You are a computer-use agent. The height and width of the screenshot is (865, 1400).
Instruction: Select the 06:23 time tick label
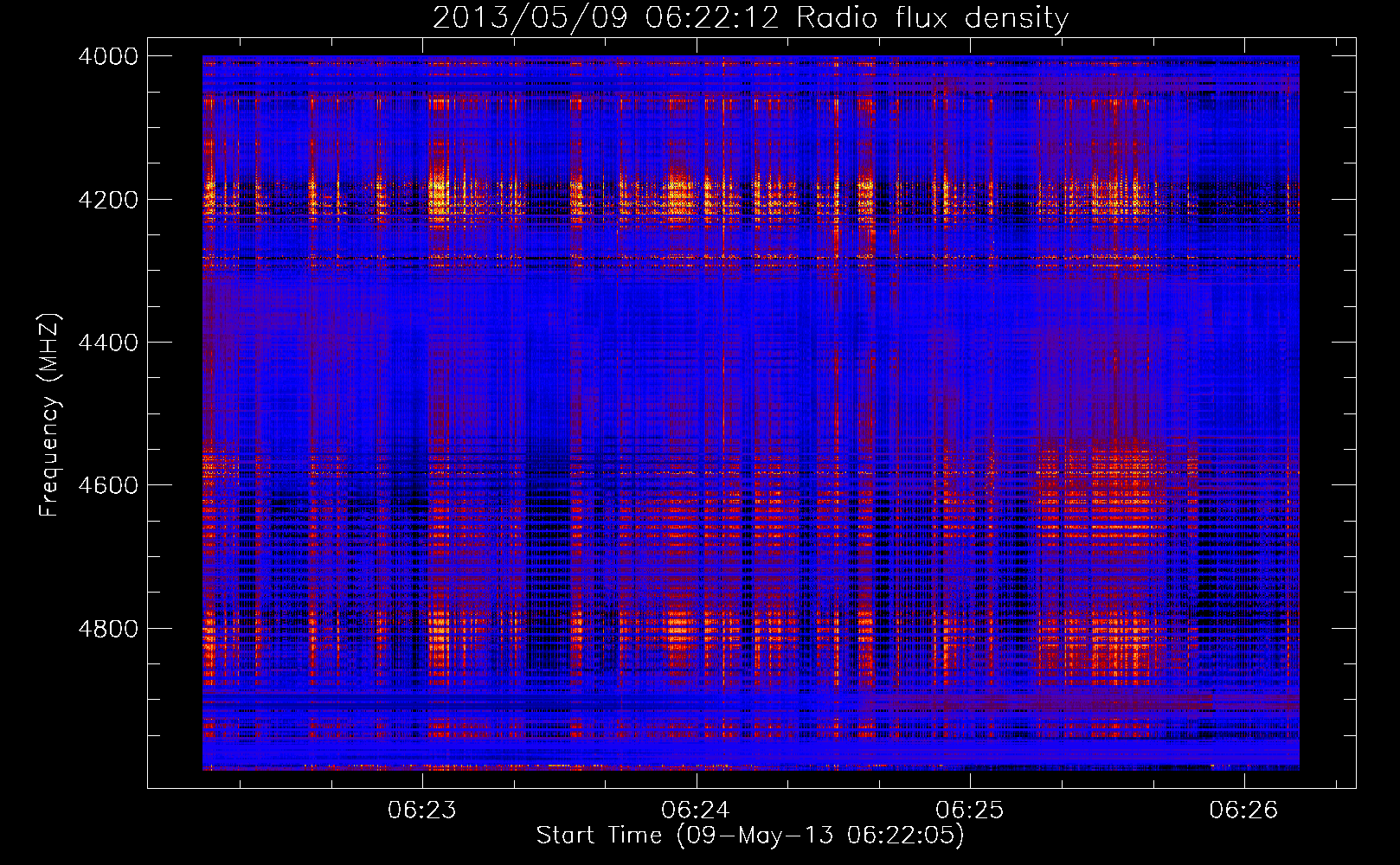tap(422, 811)
